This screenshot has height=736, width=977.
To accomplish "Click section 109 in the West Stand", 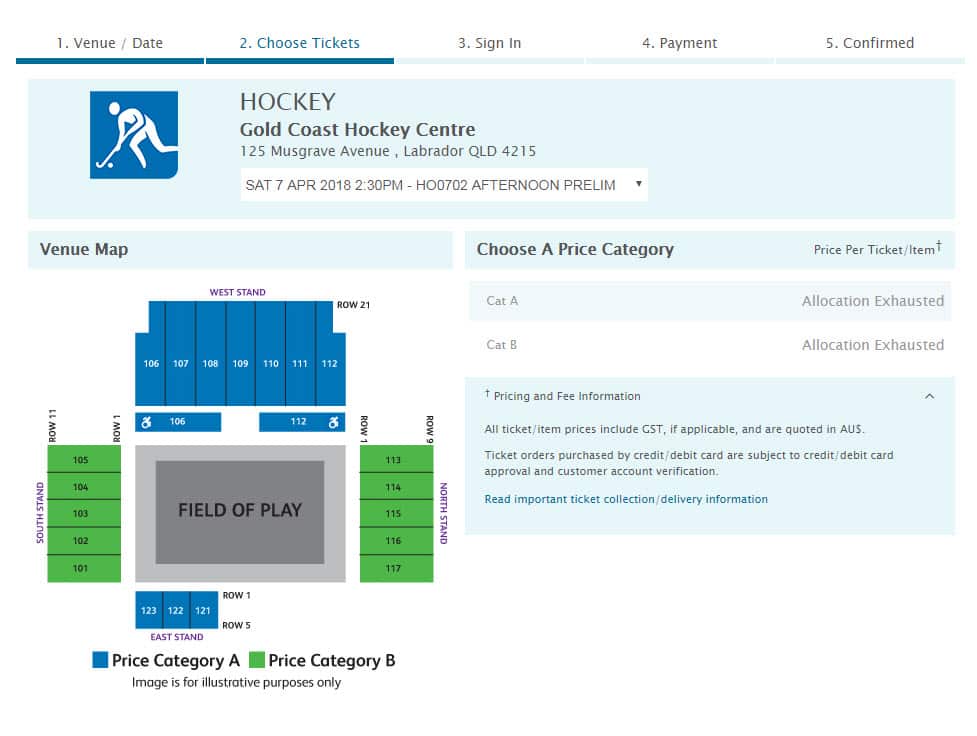I will tap(240, 364).
